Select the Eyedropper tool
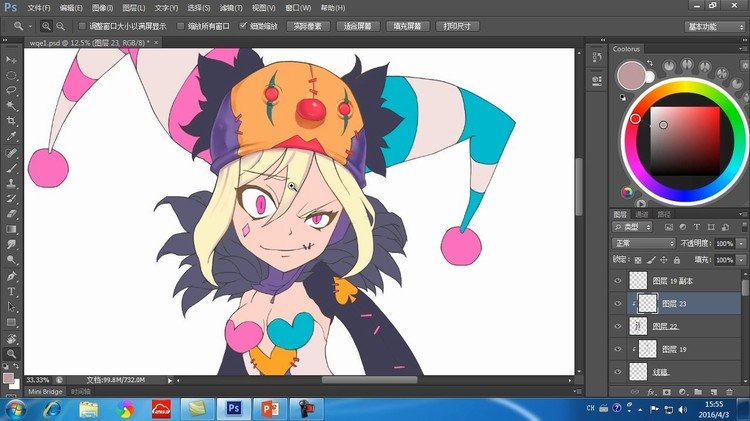The image size is (750, 421). [11, 136]
